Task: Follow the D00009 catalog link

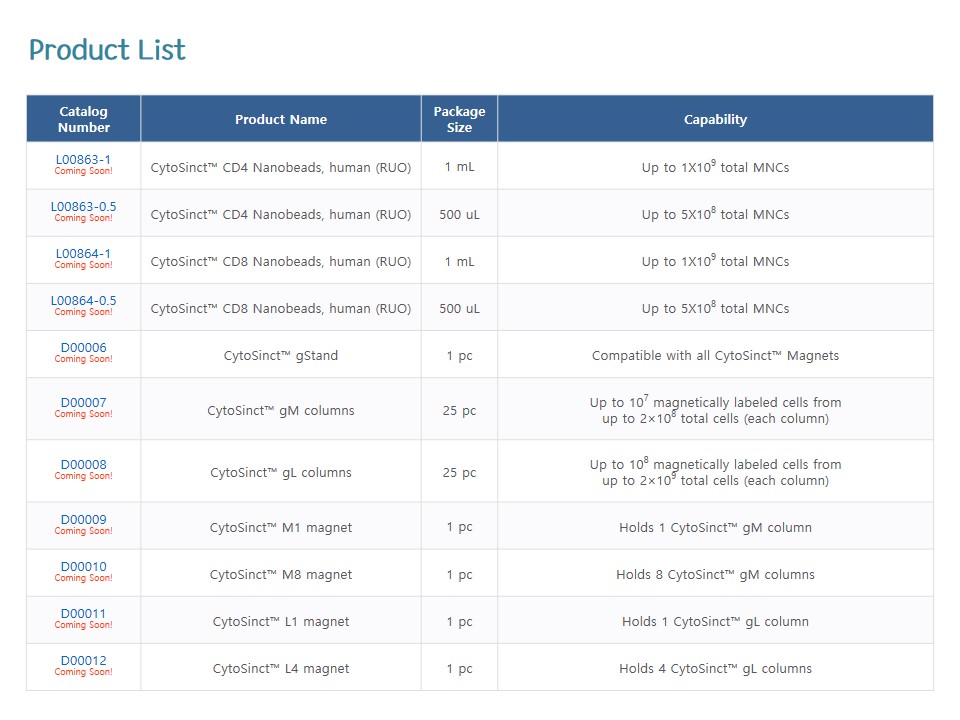Action: click(x=83, y=520)
